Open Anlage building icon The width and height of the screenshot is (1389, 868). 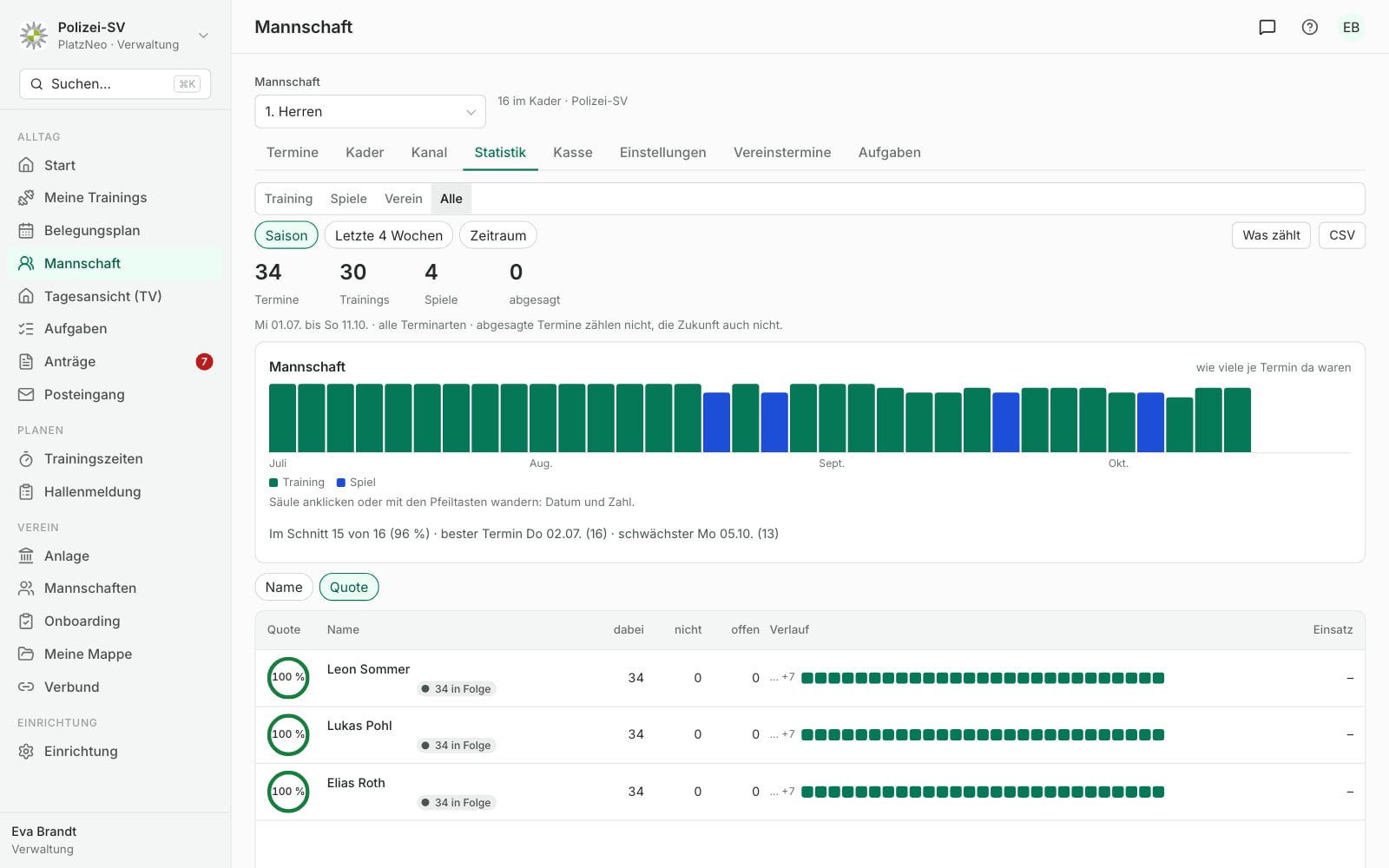click(x=26, y=556)
